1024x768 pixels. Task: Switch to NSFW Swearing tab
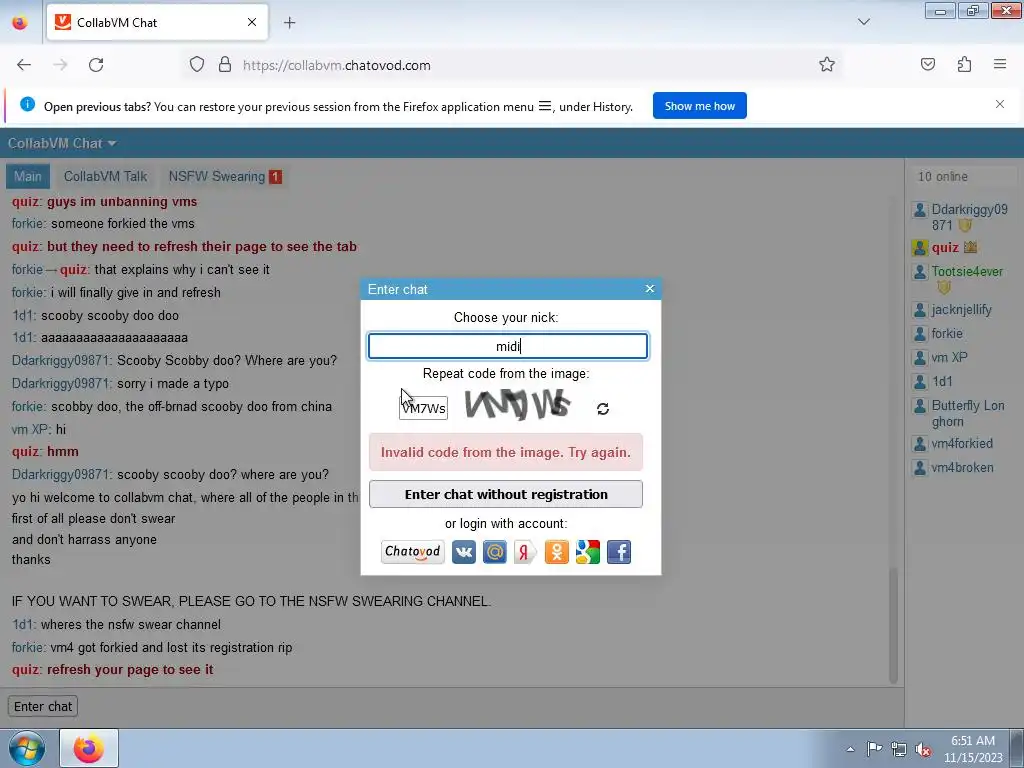coord(225,176)
